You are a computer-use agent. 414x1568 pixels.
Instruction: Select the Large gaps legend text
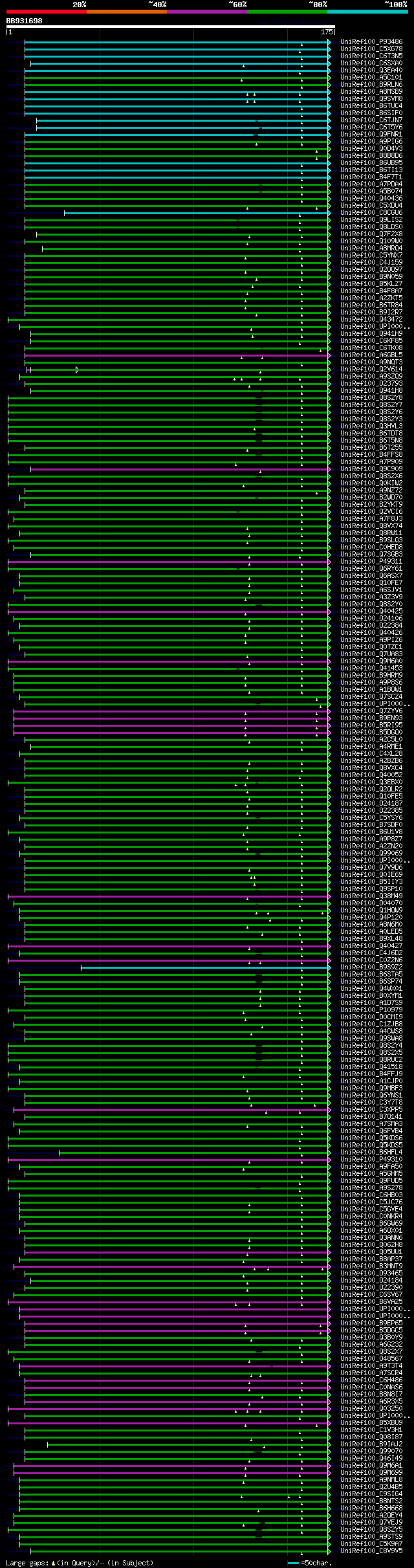coord(80,1563)
